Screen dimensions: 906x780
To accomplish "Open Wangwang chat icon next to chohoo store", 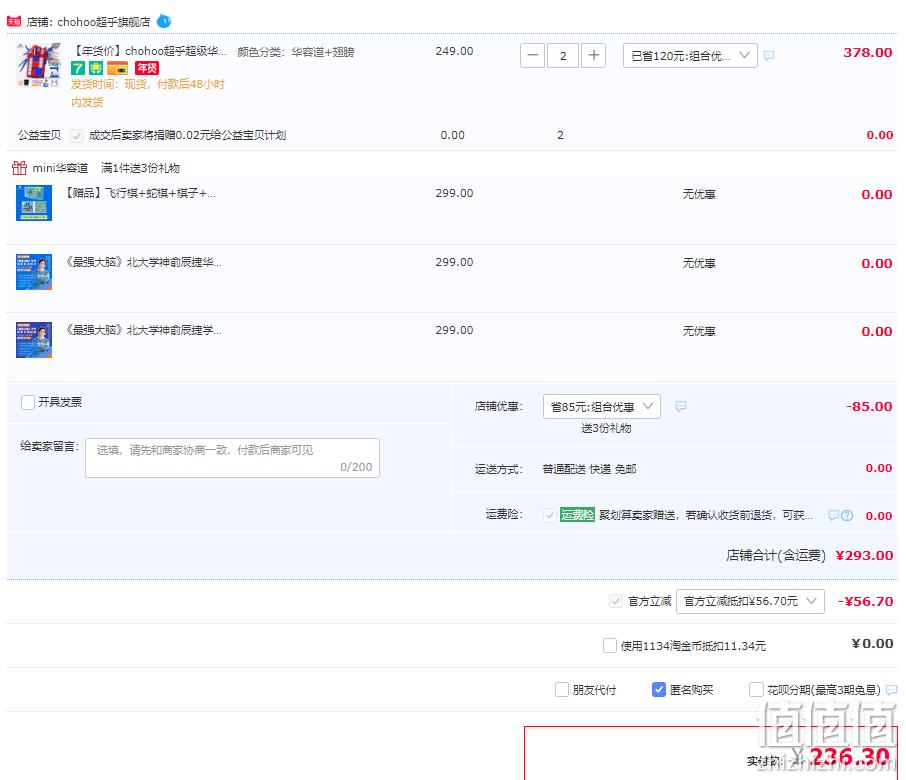I will [164, 21].
